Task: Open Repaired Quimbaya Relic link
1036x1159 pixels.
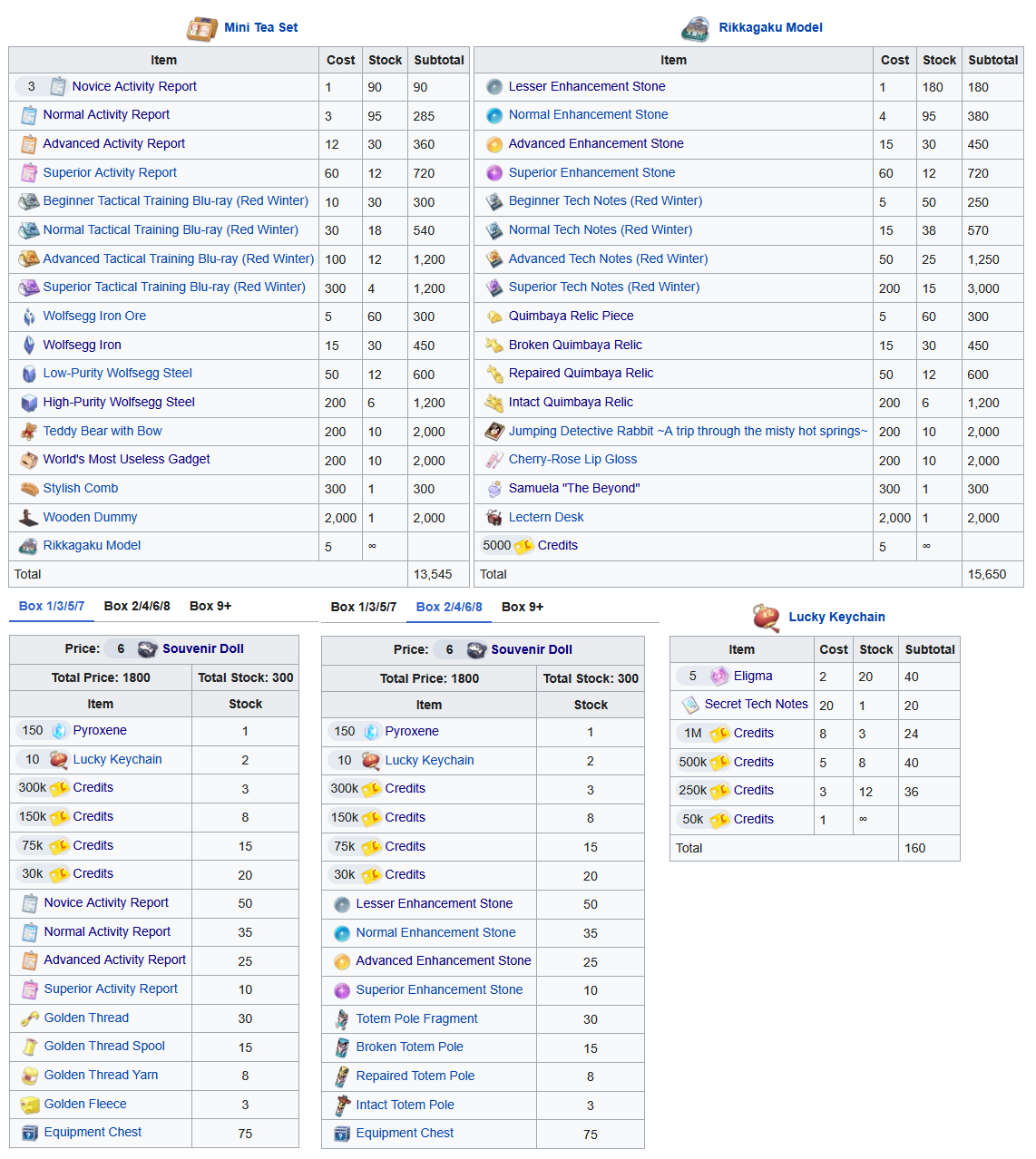Action: point(582,374)
